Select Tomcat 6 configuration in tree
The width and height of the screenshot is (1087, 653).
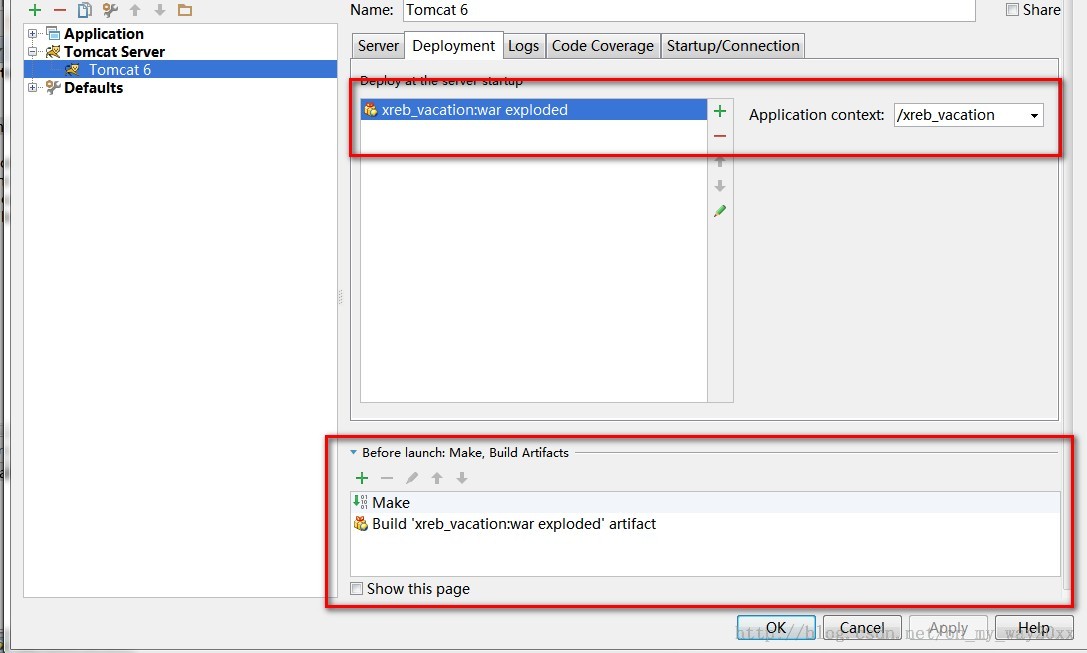click(180, 69)
